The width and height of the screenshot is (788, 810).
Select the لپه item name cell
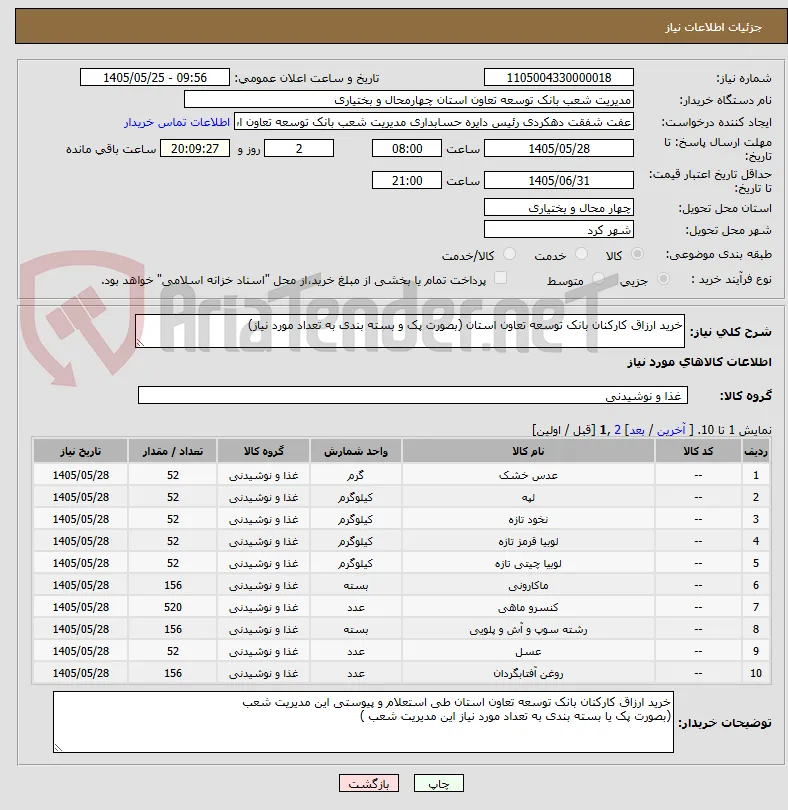tap(528, 497)
